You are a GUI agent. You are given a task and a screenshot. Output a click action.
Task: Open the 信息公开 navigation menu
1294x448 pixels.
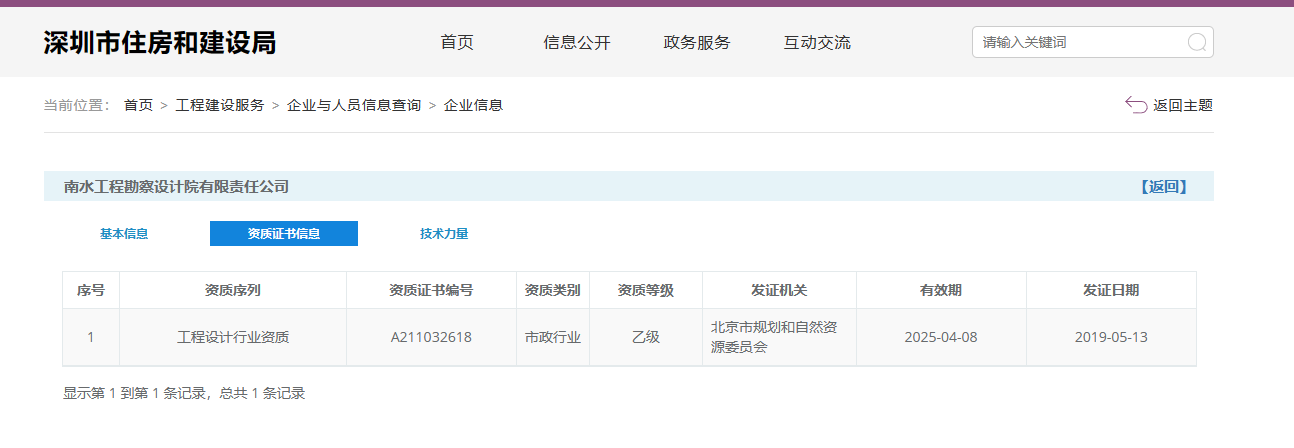click(x=577, y=42)
